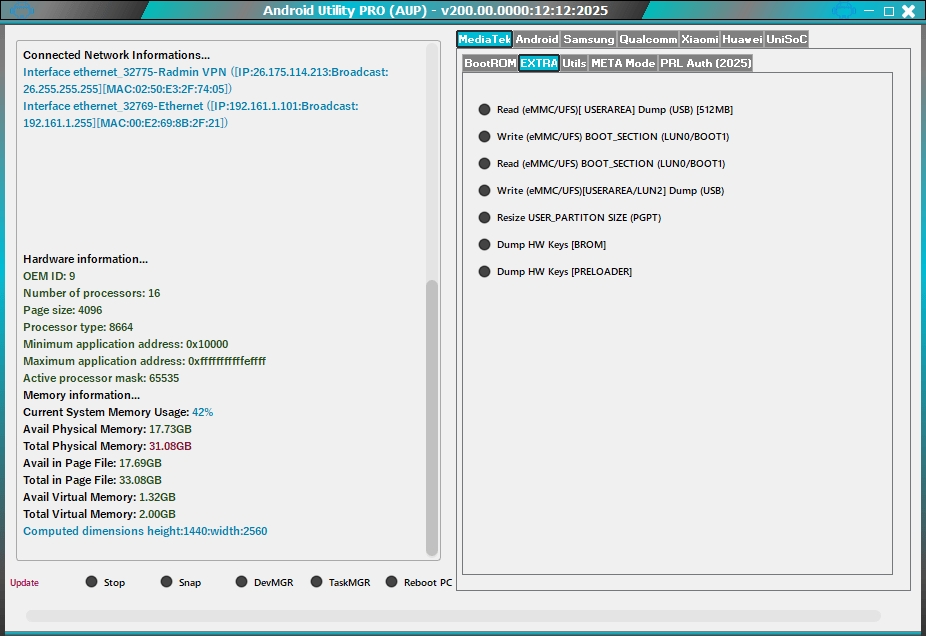This screenshot has height=636, width=926.
Task: Click the icon left of the minimize button
Action: click(843, 11)
